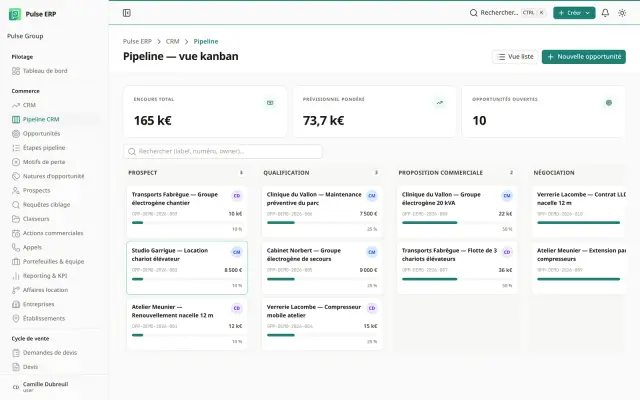This screenshot has width=640, height=400.
Task: Switch to Vue liste
Action: (515, 57)
